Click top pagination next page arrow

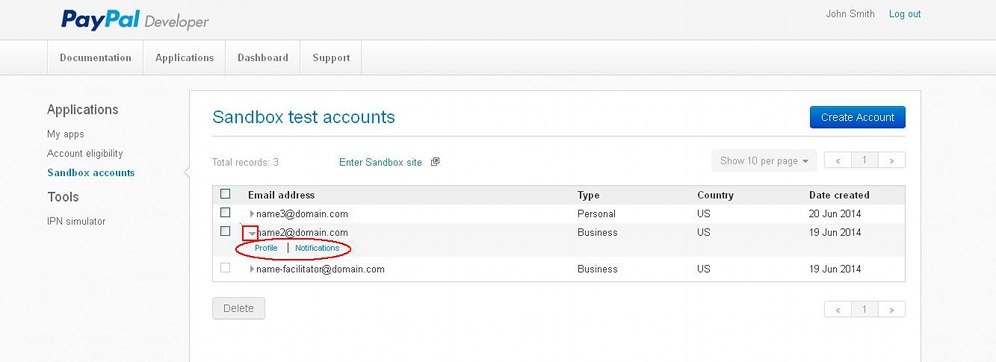(892, 160)
